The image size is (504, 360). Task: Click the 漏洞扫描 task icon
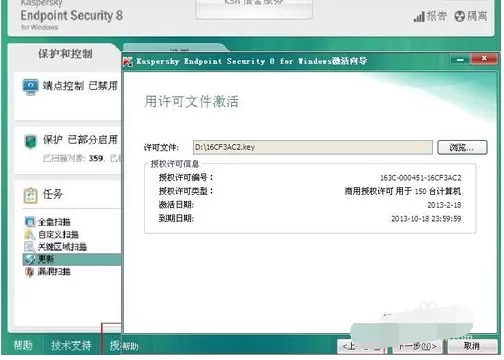click(30, 272)
